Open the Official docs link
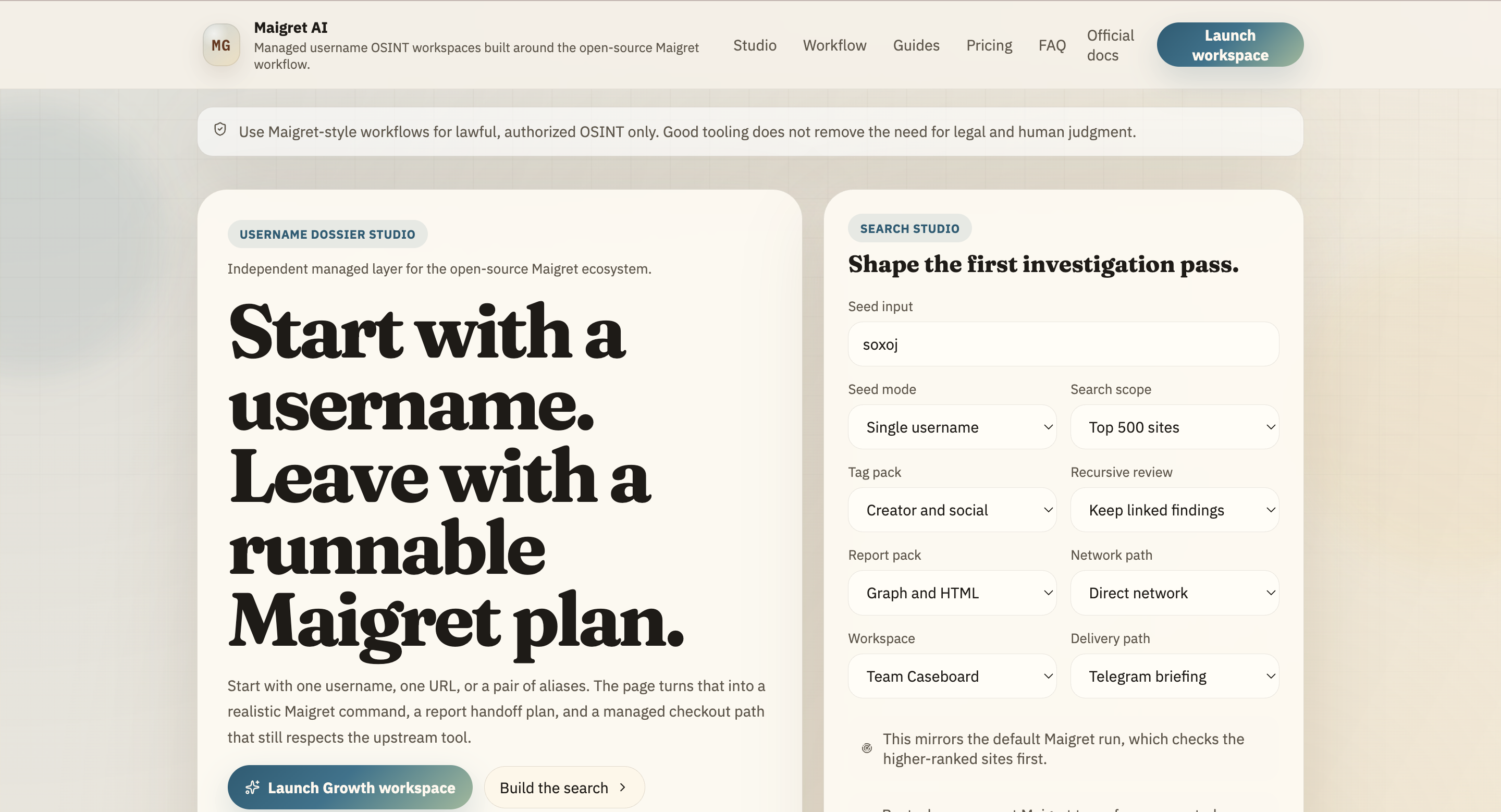The width and height of the screenshot is (1501, 812). point(1110,45)
